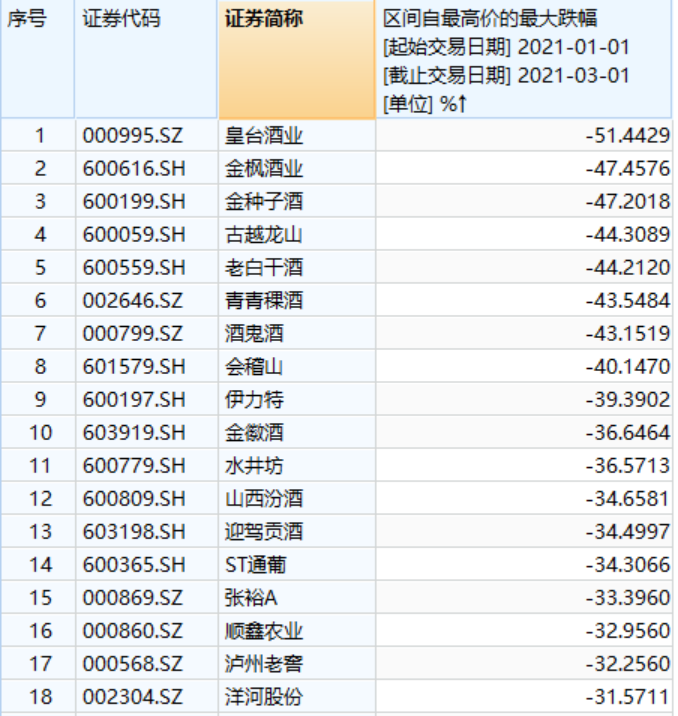This screenshot has width=678, height=716.
Task: Click the value -43.1519
Action: tap(628, 333)
